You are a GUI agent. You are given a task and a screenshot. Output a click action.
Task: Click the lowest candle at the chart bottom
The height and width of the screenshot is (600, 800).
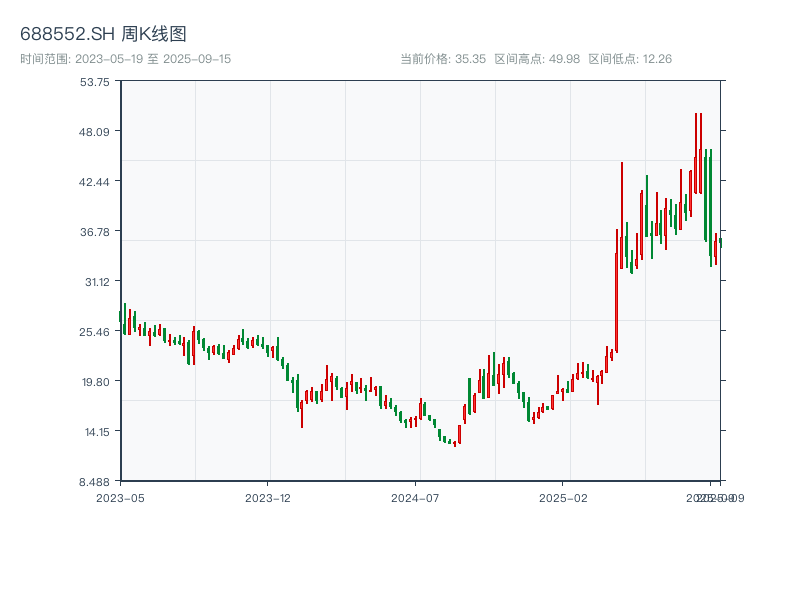455,443
